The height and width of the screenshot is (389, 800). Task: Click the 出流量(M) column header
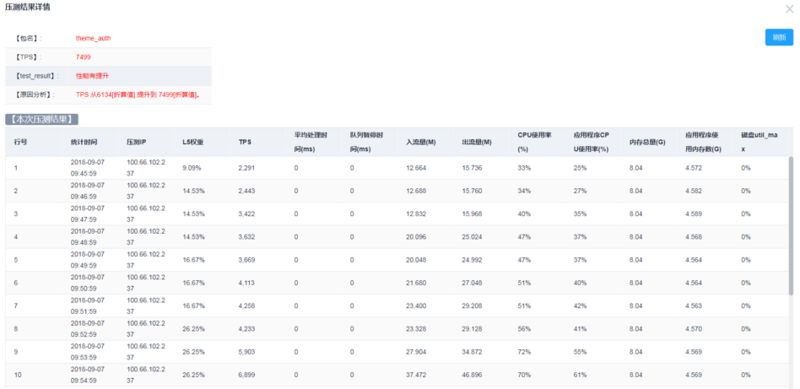(477, 142)
